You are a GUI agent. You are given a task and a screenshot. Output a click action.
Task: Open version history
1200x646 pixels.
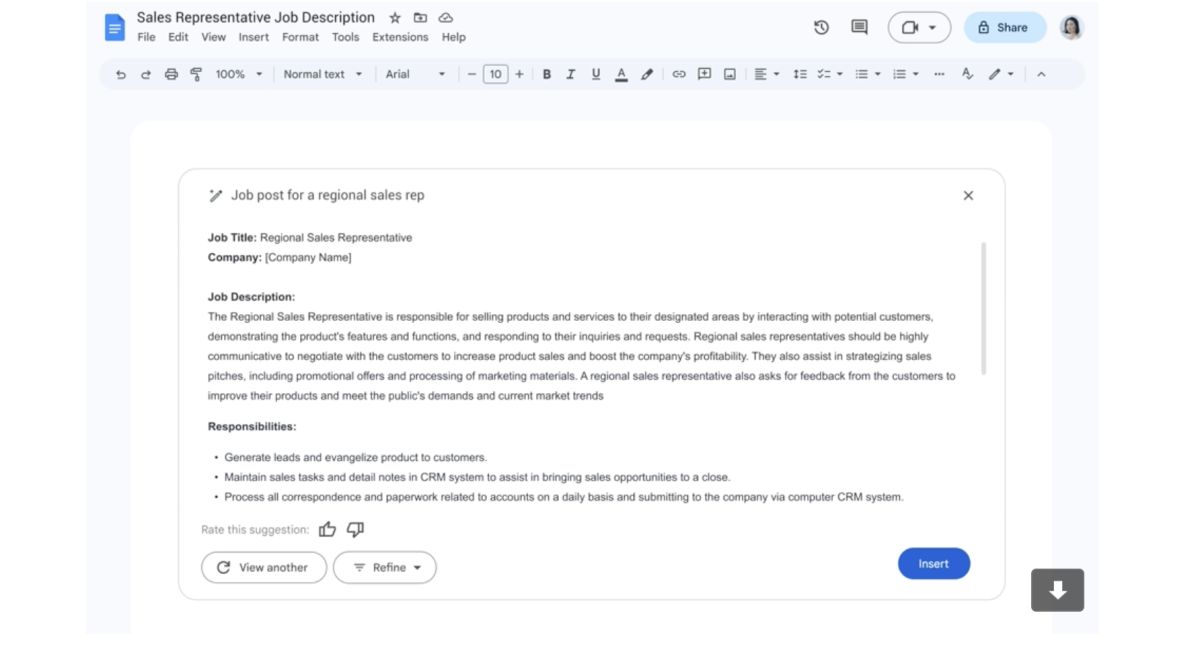(820, 27)
